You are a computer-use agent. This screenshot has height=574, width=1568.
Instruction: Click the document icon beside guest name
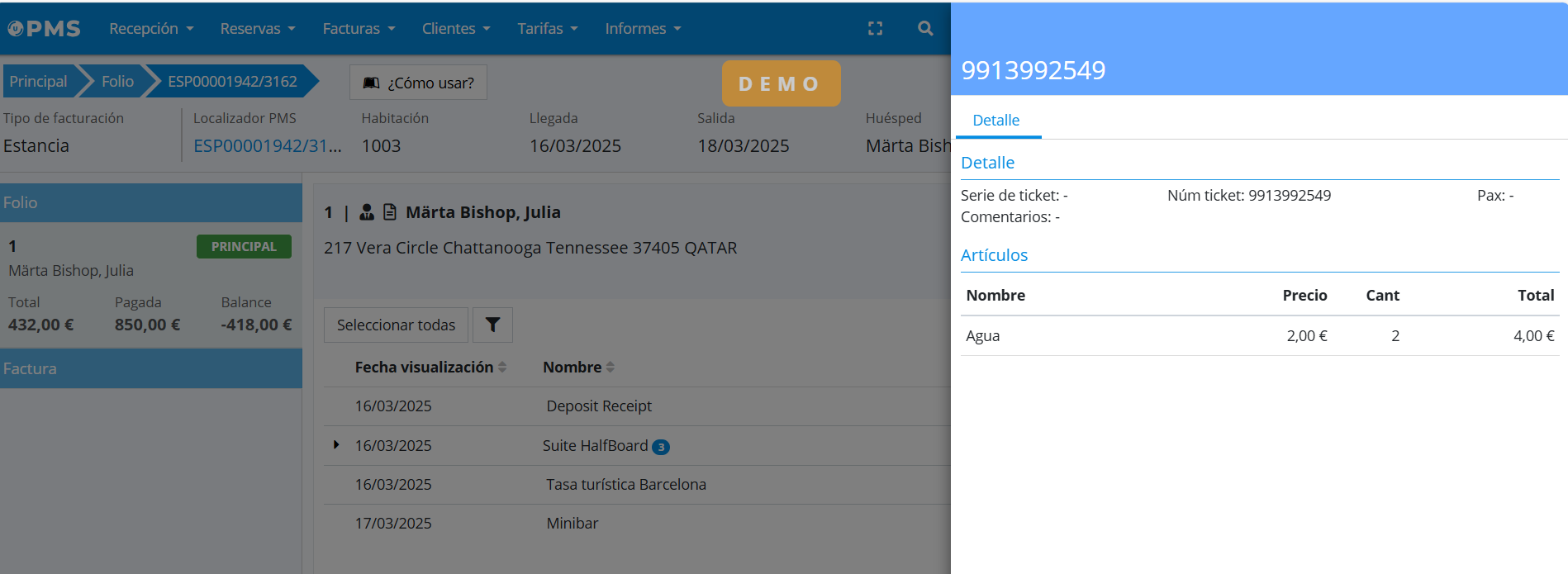(390, 212)
